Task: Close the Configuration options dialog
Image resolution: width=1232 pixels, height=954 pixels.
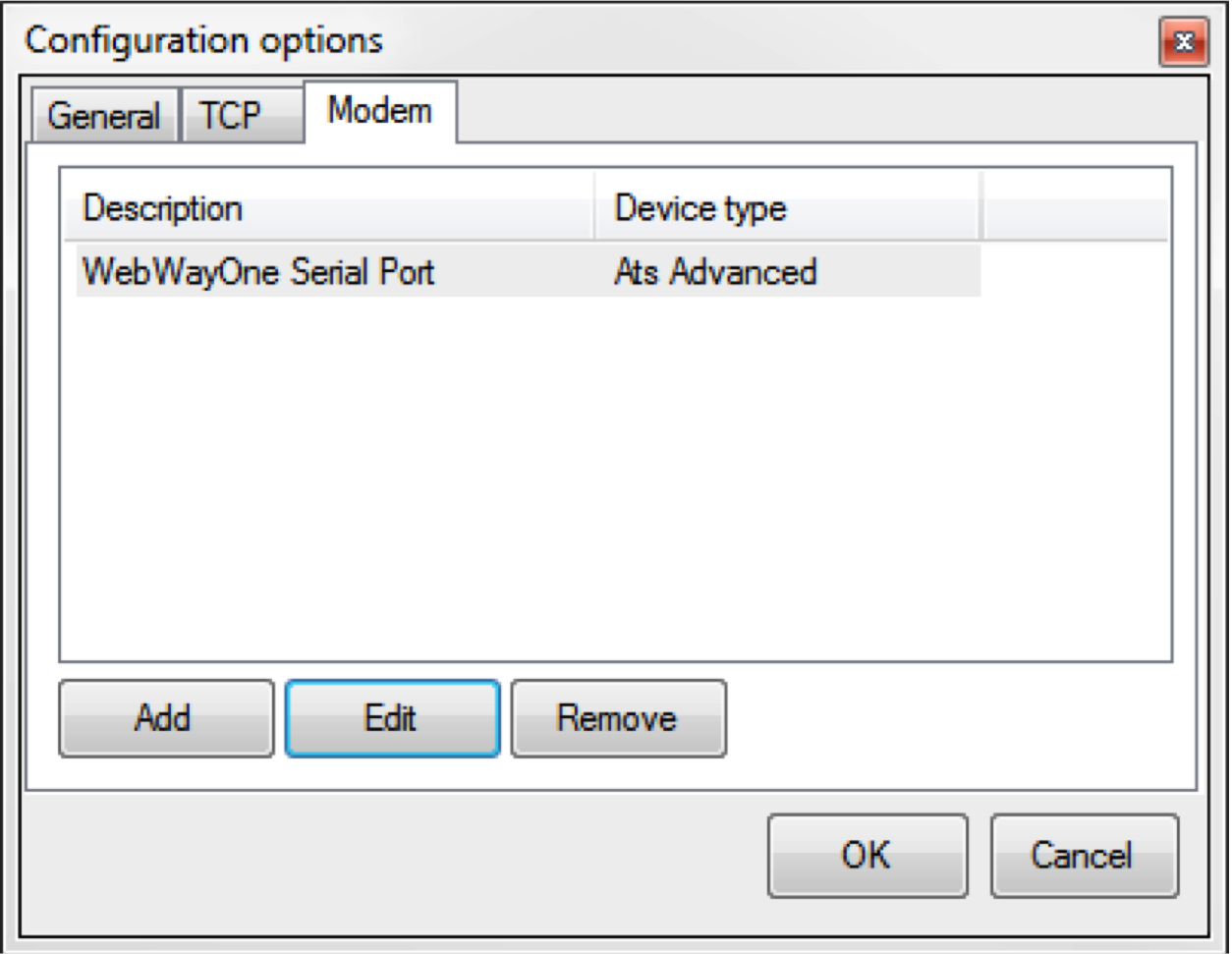Action: click(1183, 42)
